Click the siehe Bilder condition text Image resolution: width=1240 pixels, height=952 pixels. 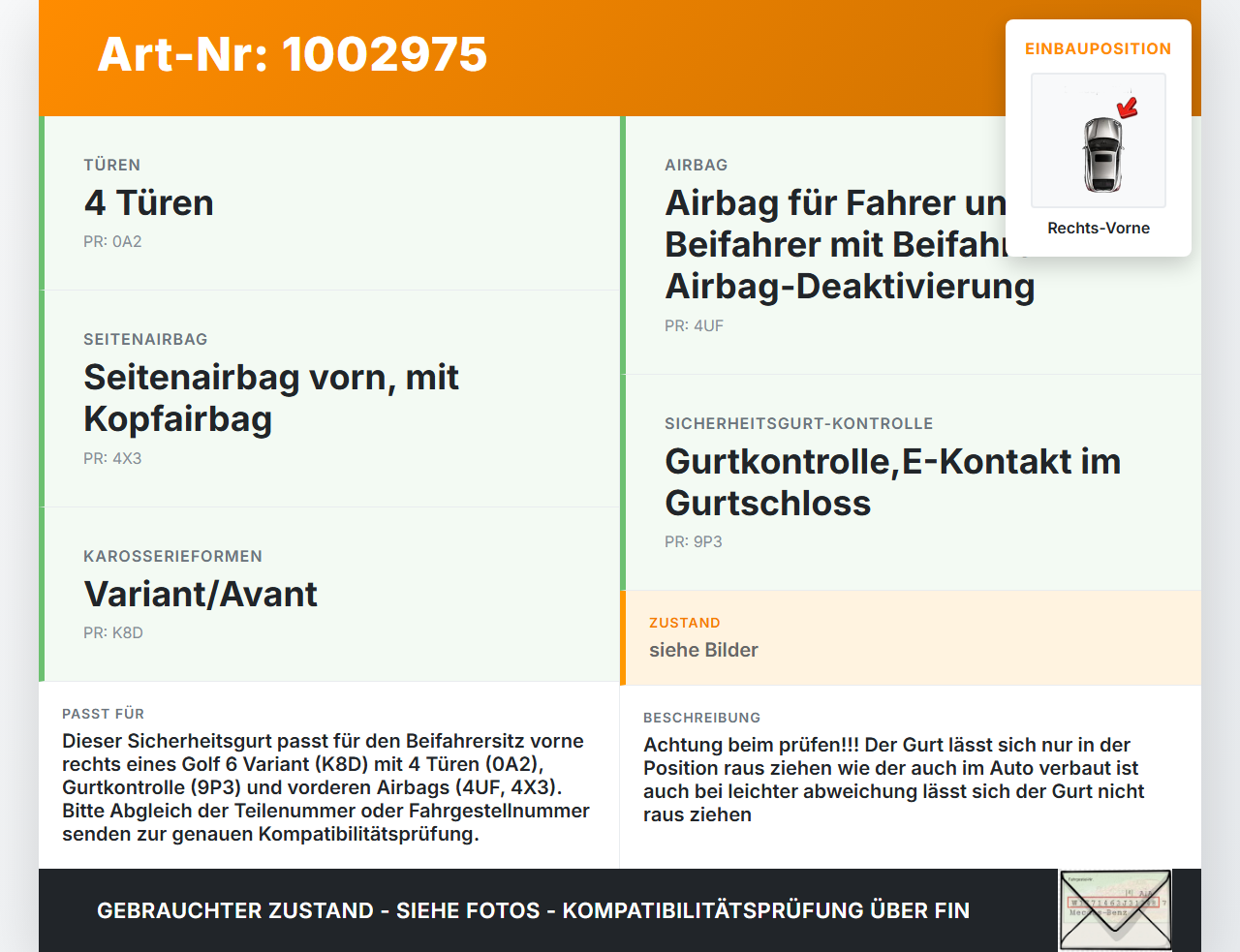click(x=703, y=650)
